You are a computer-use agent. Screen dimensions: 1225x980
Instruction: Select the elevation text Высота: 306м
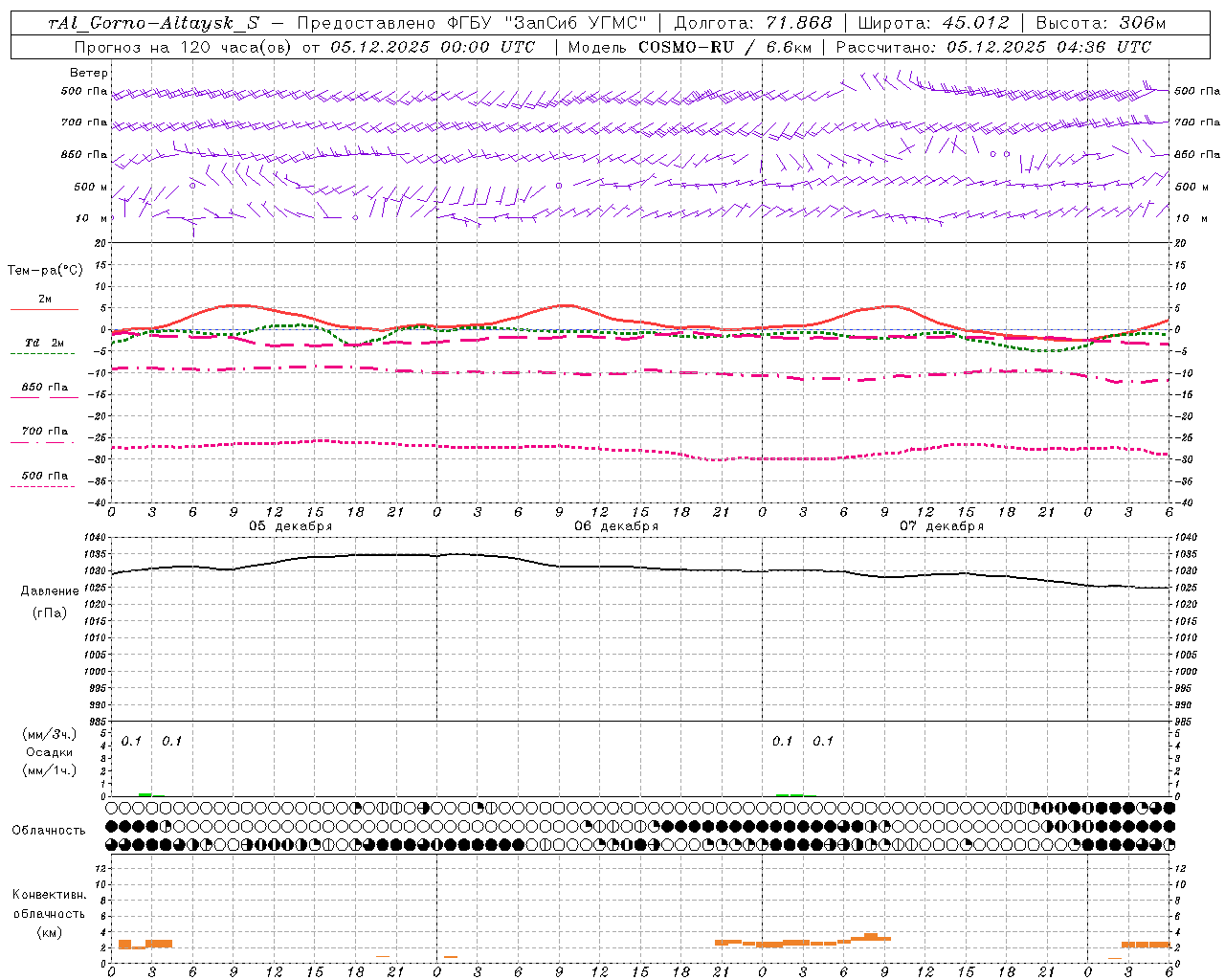(x=1101, y=23)
